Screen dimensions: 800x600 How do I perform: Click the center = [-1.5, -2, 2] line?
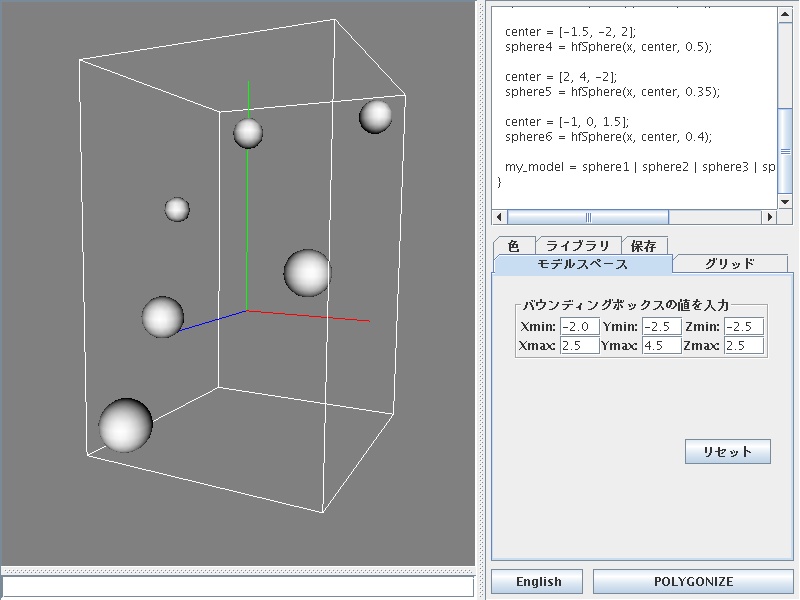[570, 32]
